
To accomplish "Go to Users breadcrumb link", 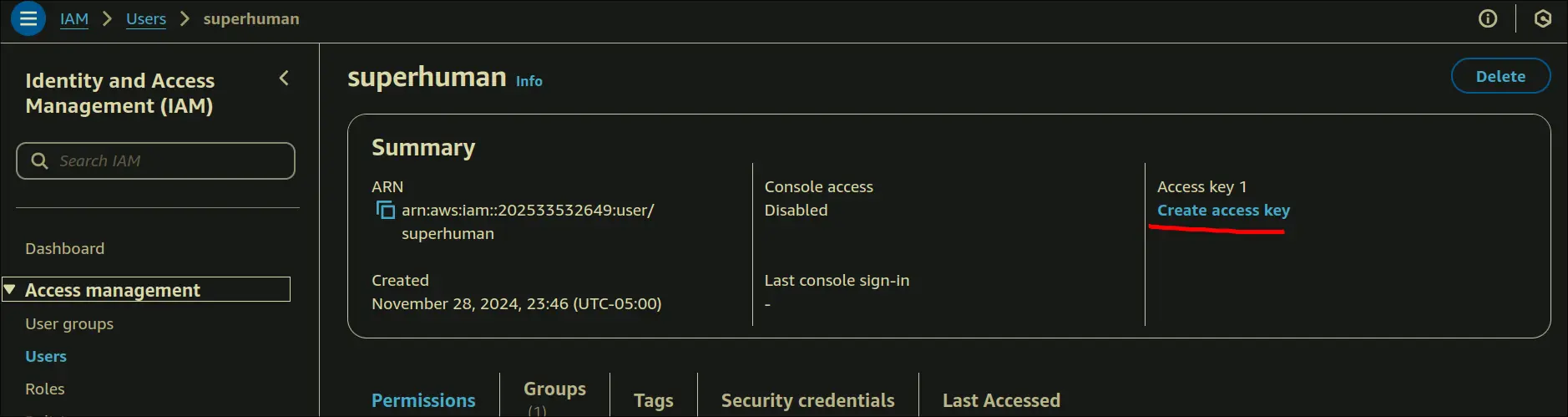I will 146,18.
